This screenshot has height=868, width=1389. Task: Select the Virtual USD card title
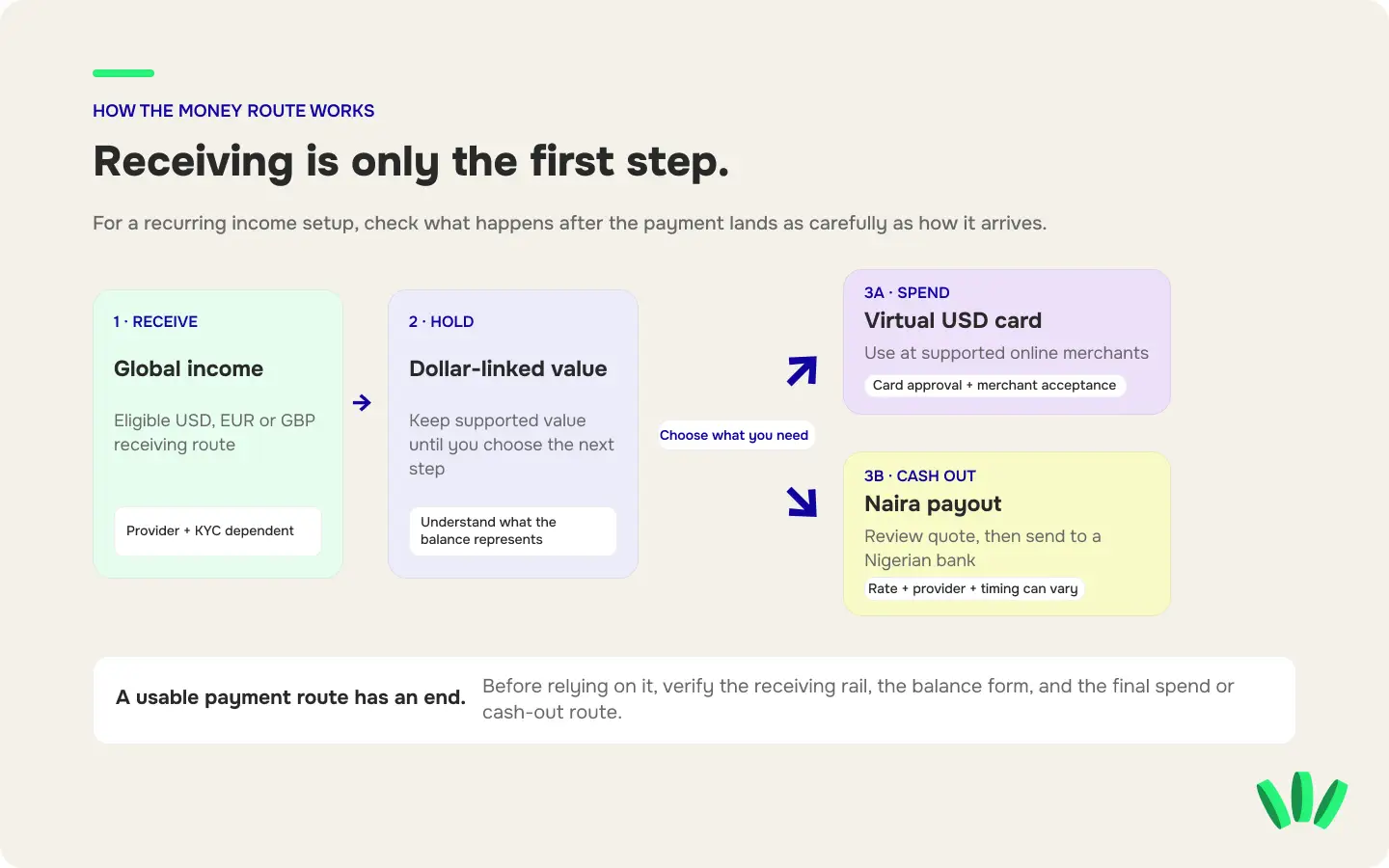point(953,320)
